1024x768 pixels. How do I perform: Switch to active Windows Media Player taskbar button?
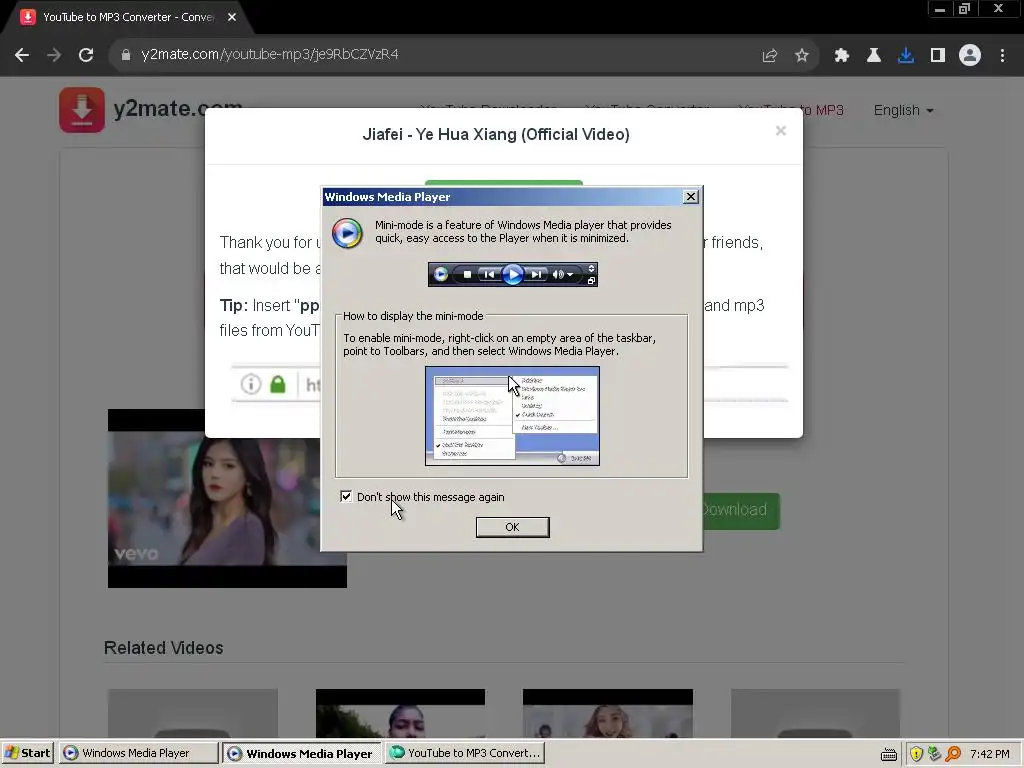pos(302,753)
